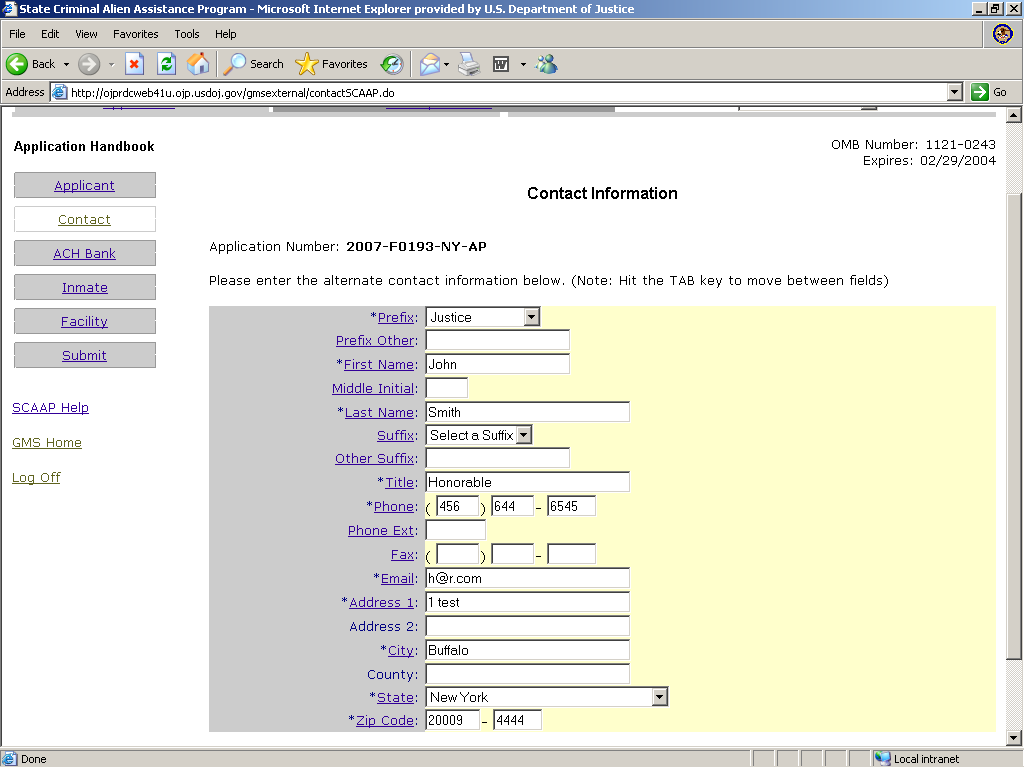Open the Tools menu

click(187, 34)
